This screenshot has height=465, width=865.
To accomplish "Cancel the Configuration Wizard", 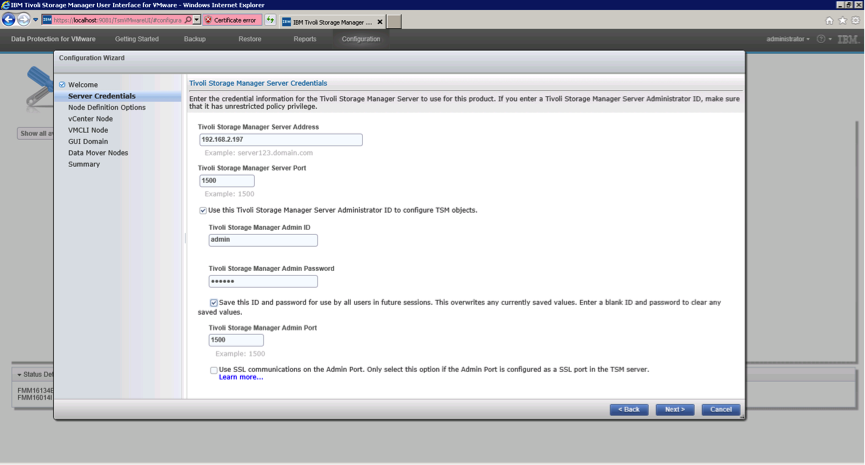I will click(720, 410).
